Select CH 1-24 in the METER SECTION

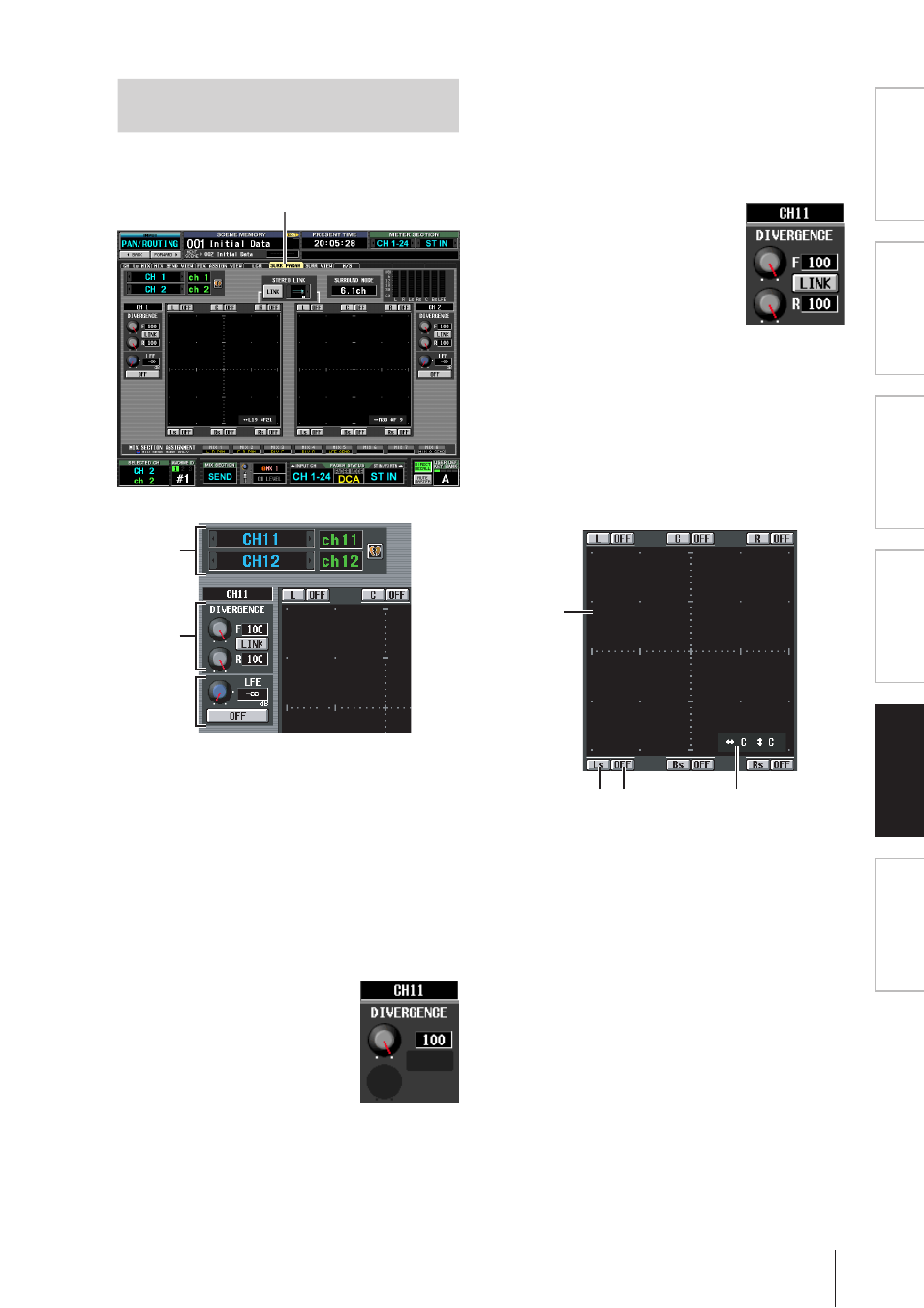coord(393,243)
